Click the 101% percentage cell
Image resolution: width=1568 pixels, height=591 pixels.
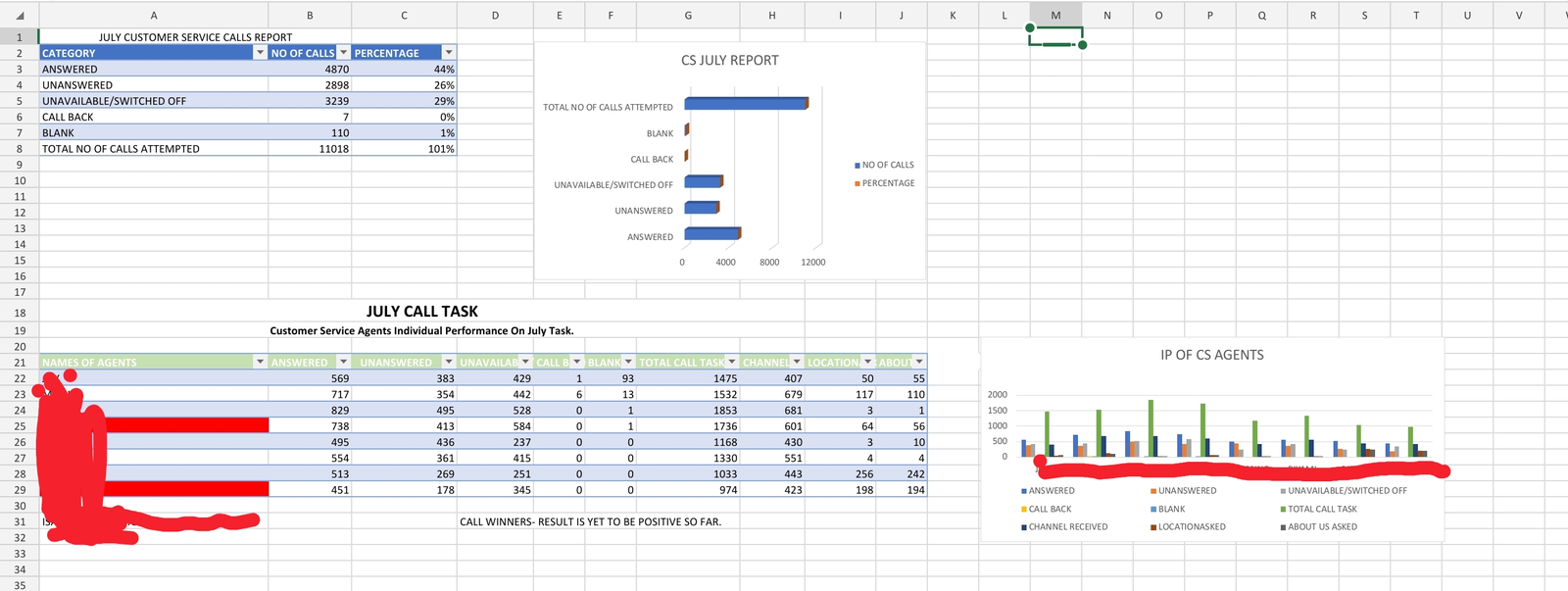[404, 149]
